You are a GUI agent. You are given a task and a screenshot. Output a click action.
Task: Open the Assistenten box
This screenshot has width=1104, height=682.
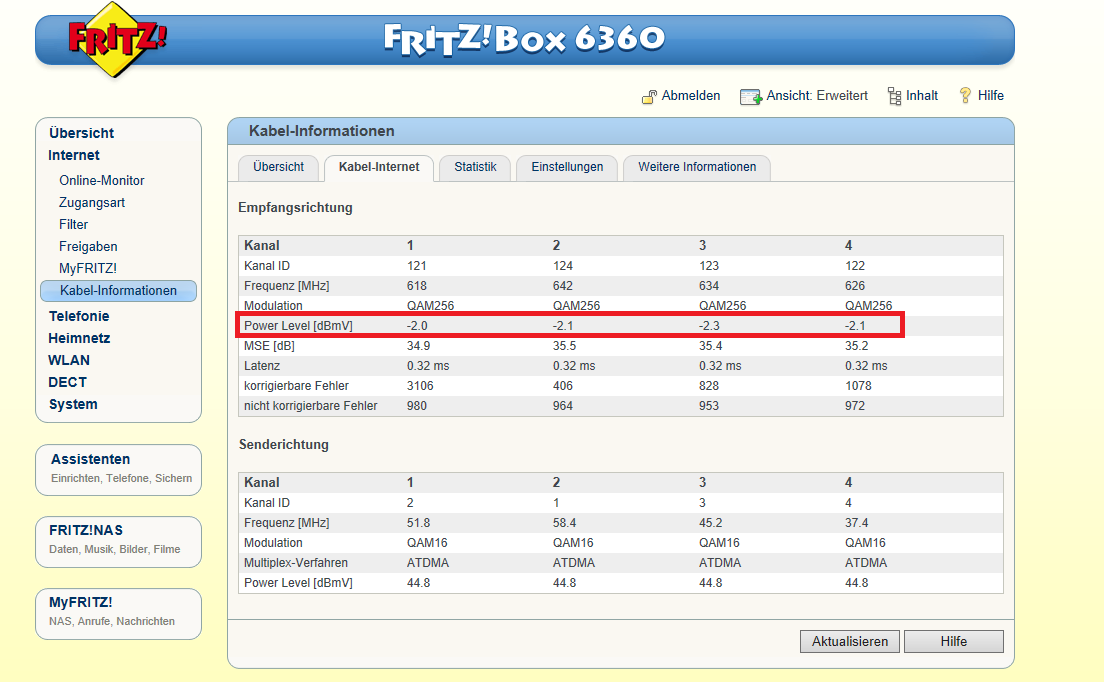118,470
